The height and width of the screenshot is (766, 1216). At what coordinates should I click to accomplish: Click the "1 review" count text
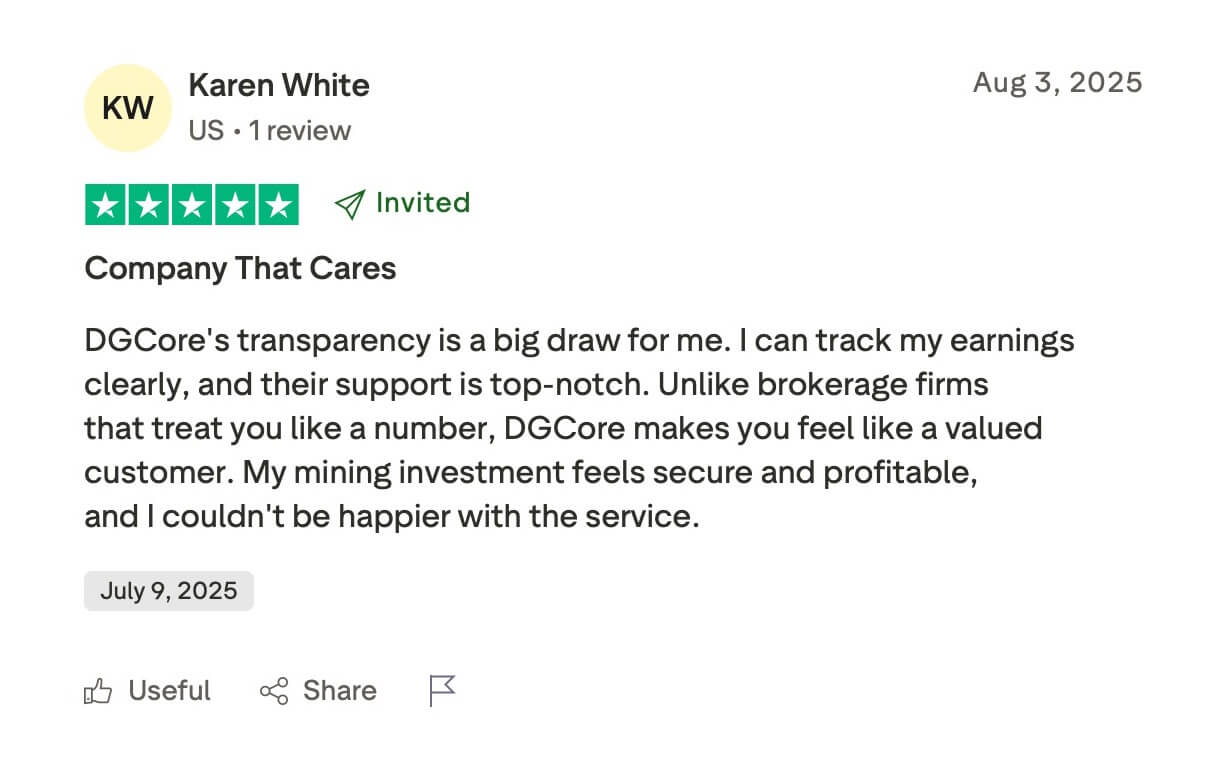coord(300,131)
